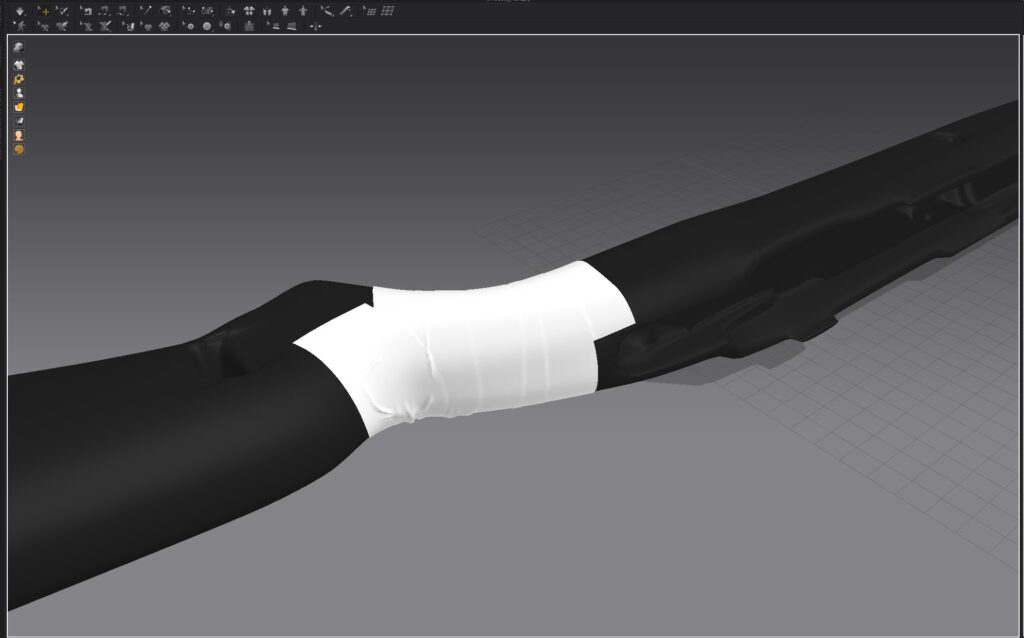Choose the buttonhole tool icon
The image size is (1024, 638).
click(225, 26)
